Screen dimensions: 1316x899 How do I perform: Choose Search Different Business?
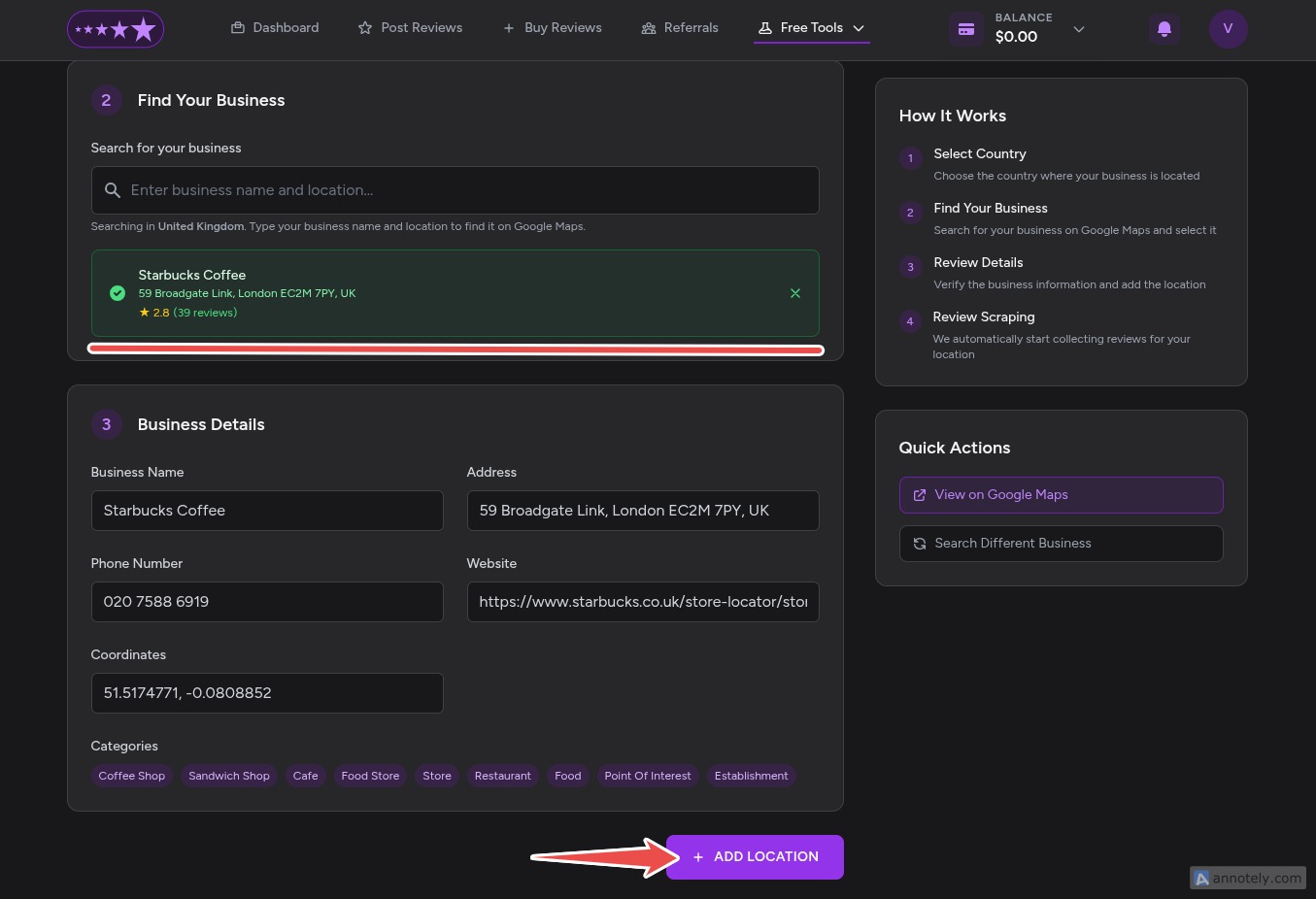[x=1061, y=544]
